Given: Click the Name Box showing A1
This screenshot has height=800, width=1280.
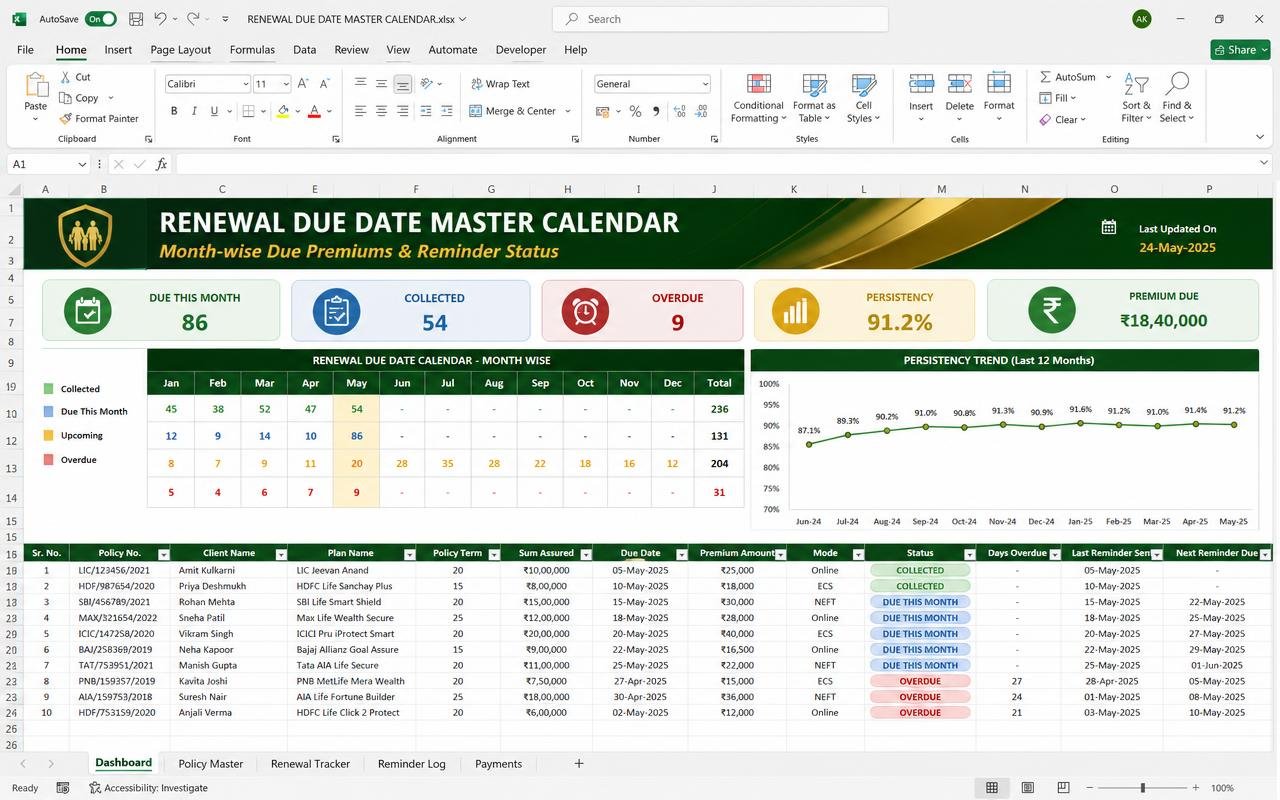Looking at the screenshot, I should click(x=49, y=164).
